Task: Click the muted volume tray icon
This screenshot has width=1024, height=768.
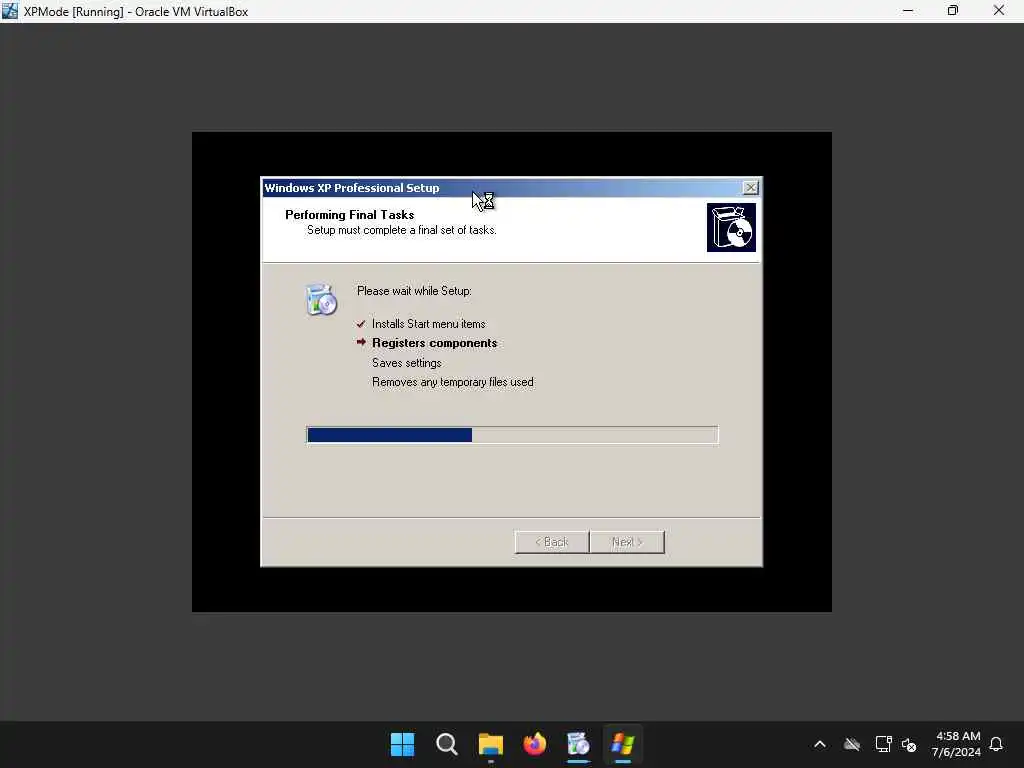Action: 909,744
